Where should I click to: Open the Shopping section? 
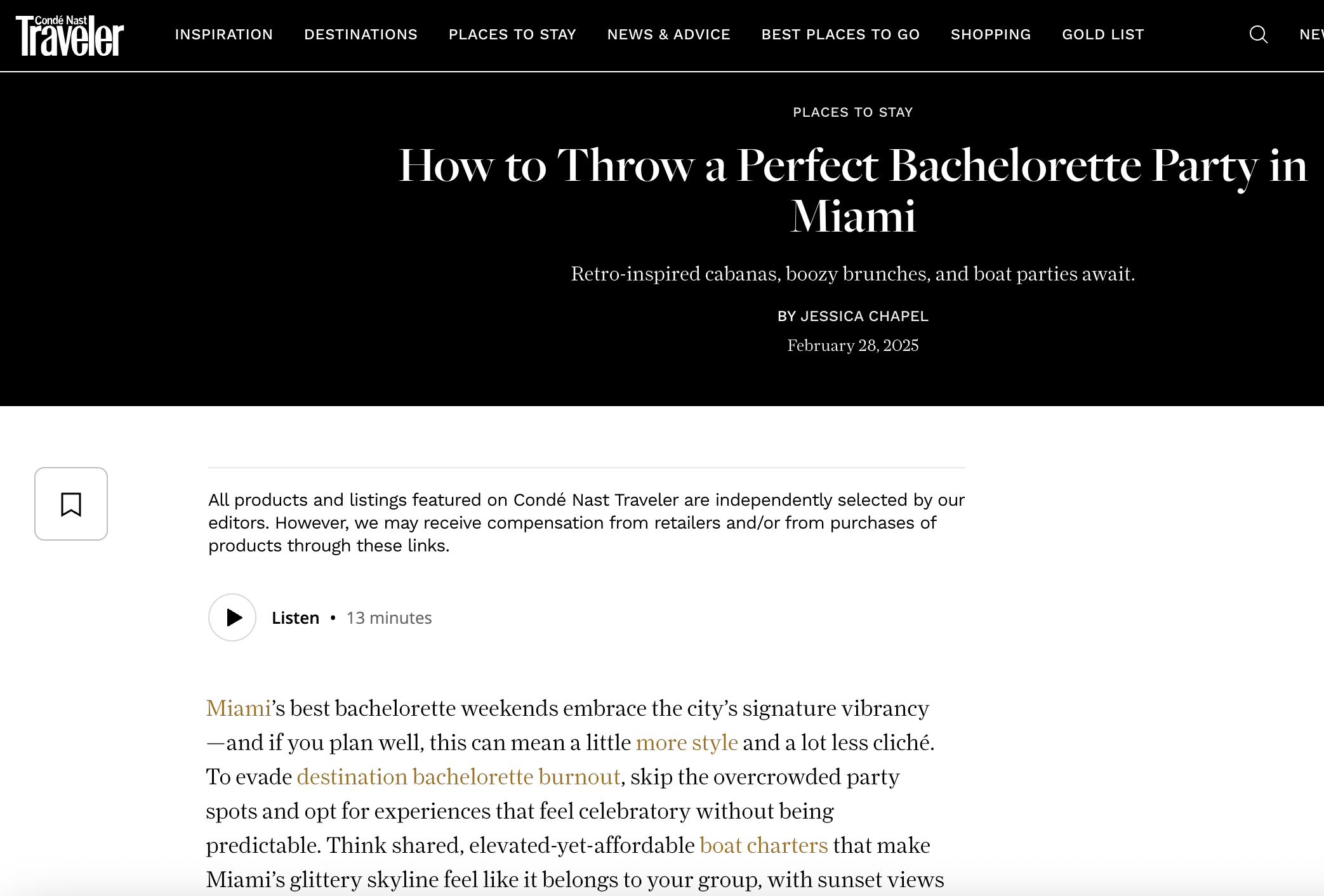tap(990, 34)
